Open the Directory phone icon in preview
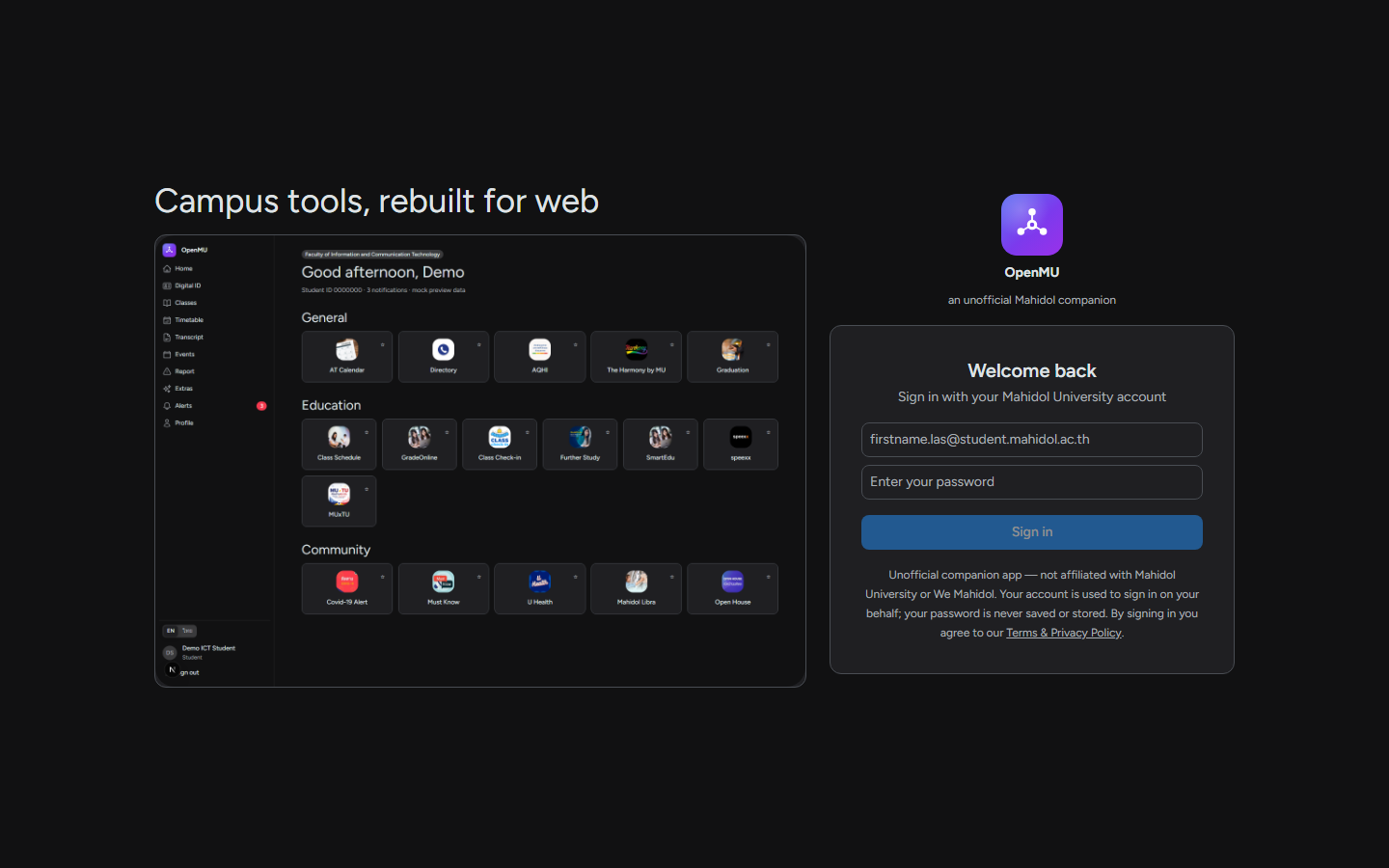The image size is (1389, 868). [444, 349]
